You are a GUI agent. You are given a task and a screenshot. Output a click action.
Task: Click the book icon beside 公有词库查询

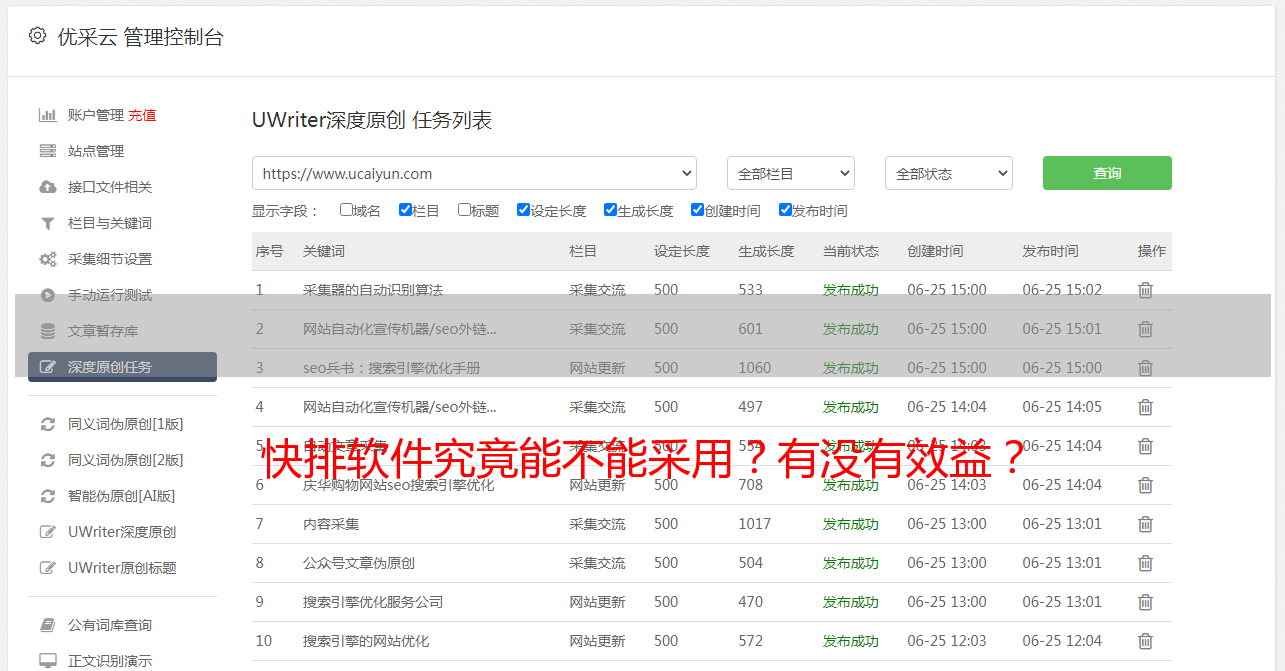click(x=47, y=625)
